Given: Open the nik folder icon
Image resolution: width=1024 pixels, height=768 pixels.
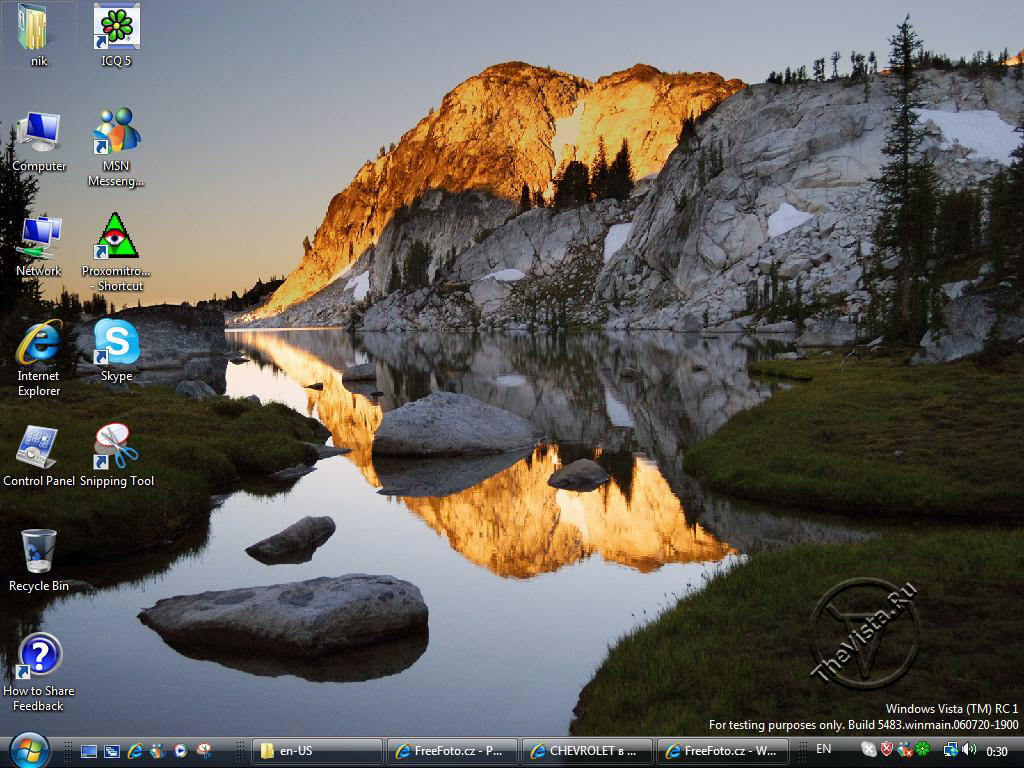Looking at the screenshot, I should click(x=37, y=35).
